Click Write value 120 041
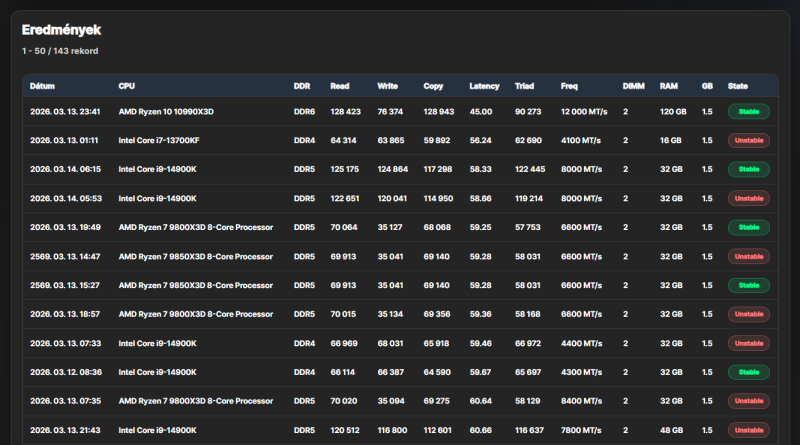The image size is (800, 445). pyautogui.click(x=392, y=198)
